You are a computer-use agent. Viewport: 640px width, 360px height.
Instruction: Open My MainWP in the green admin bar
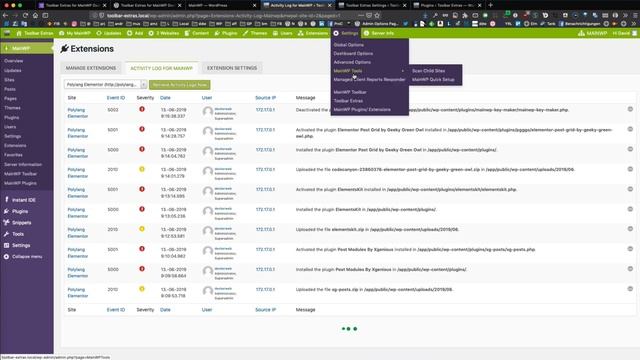tap(75, 33)
